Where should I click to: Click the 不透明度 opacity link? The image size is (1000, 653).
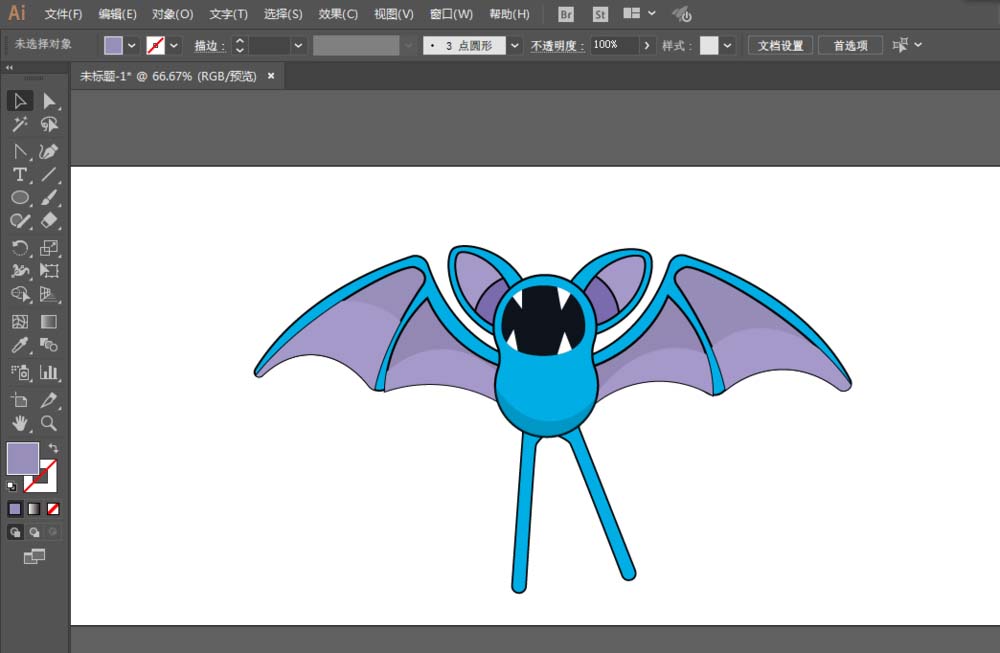(557, 46)
